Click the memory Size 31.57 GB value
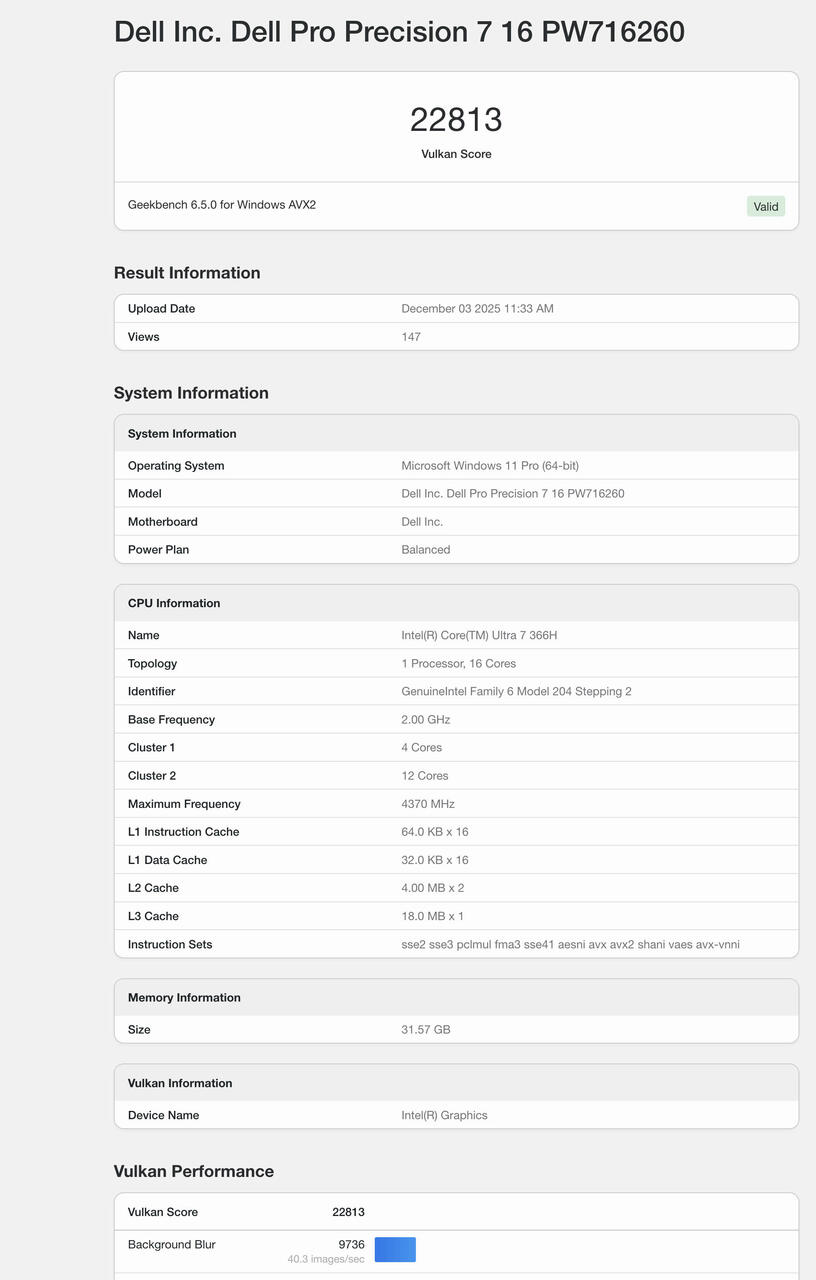This screenshot has width=816, height=1280. pos(426,1030)
